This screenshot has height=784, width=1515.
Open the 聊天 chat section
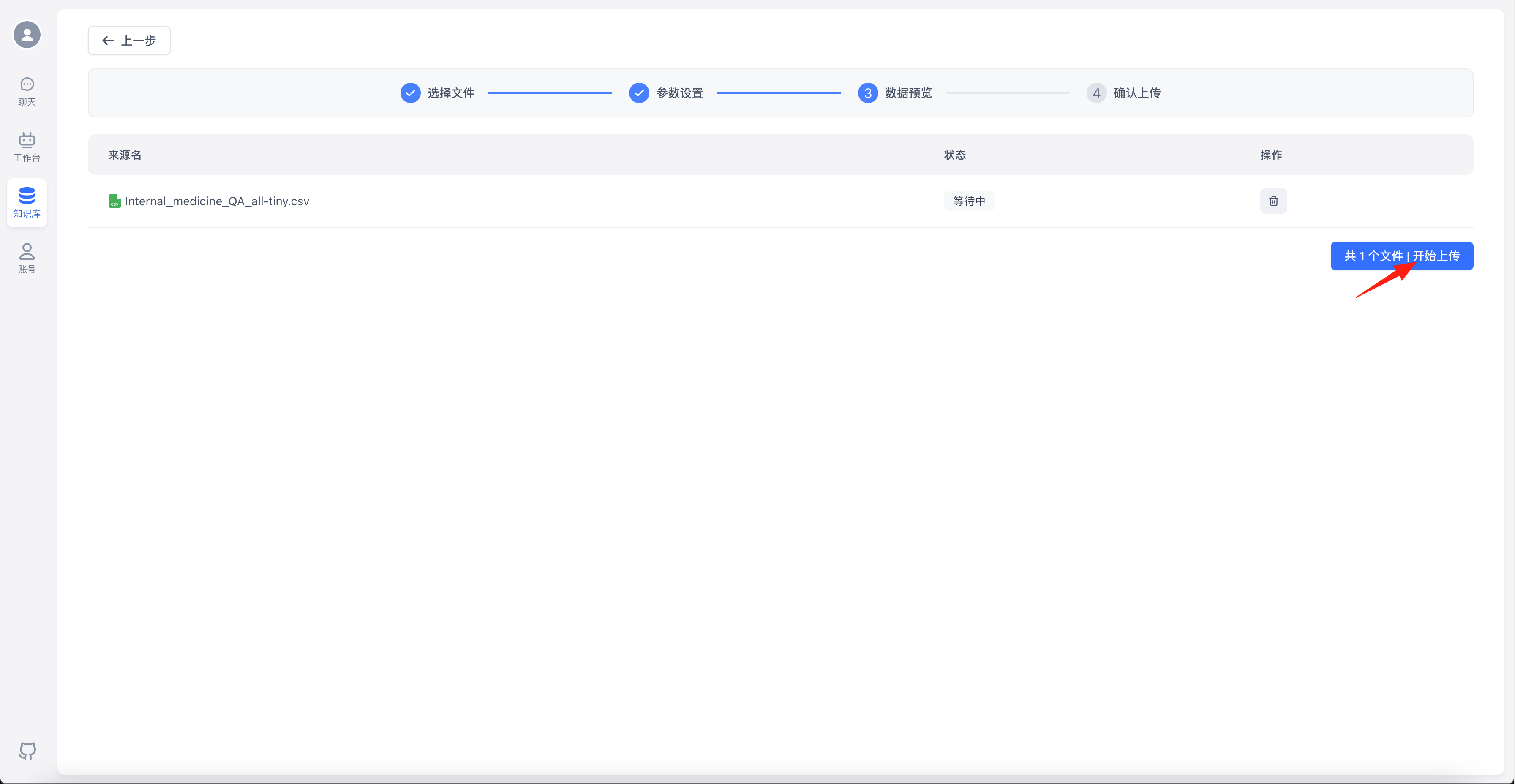pos(27,92)
